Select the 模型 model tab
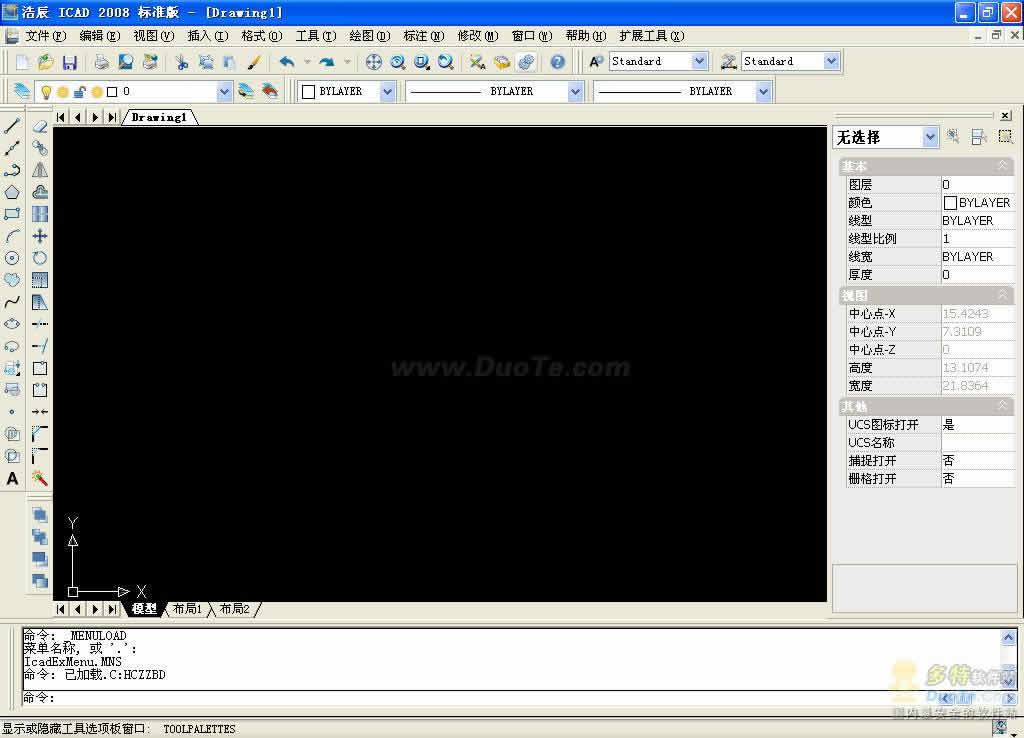Viewport: 1024px width, 738px height. (144, 609)
